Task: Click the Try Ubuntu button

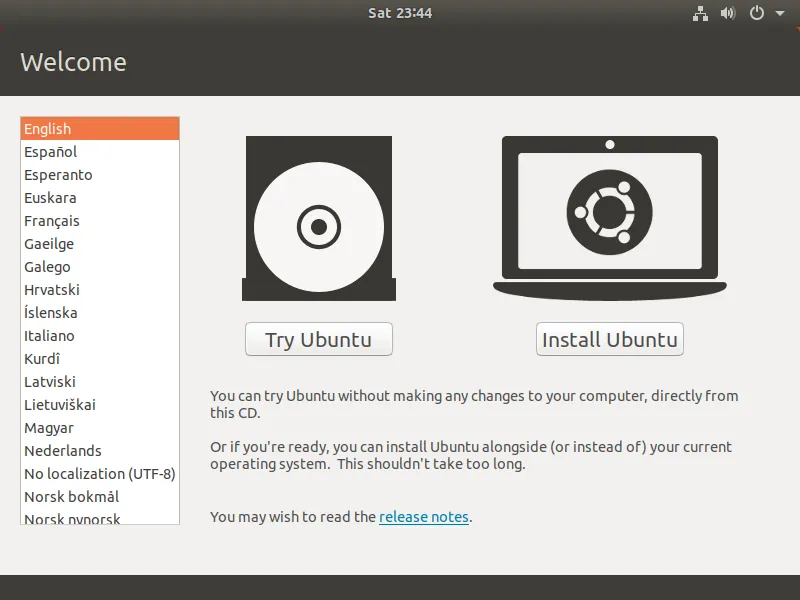Action: coord(318,339)
